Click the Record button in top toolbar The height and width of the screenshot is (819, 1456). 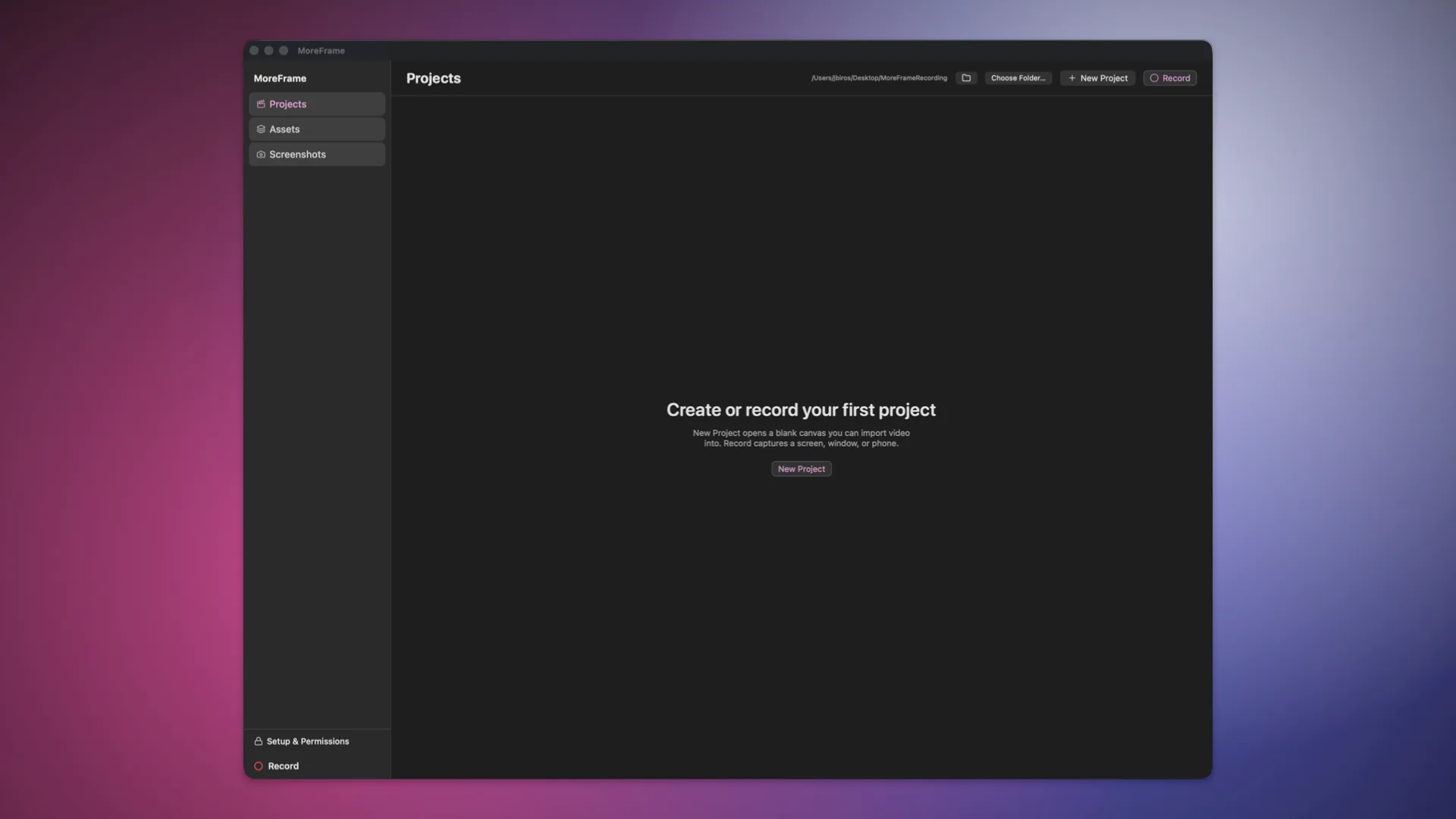pyautogui.click(x=1169, y=78)
